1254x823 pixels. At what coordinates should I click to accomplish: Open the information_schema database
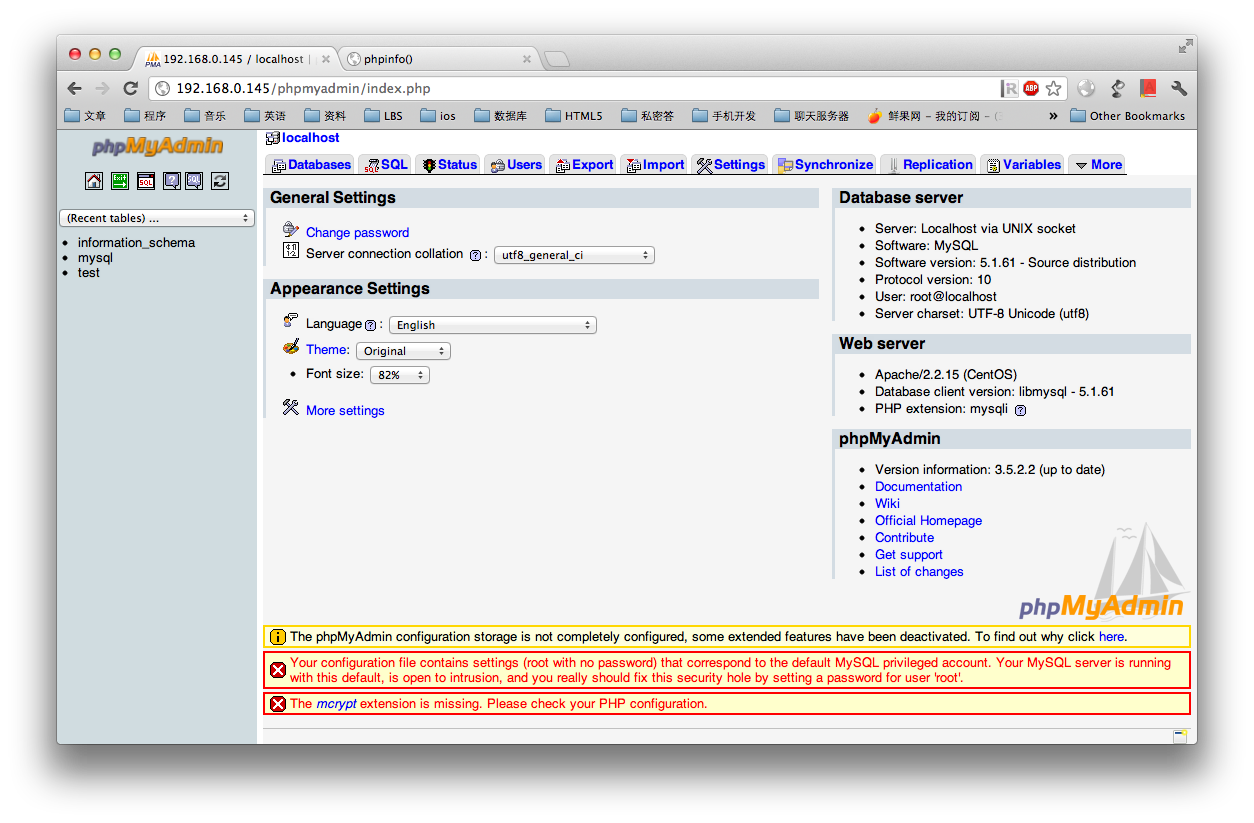click(136, 243)
